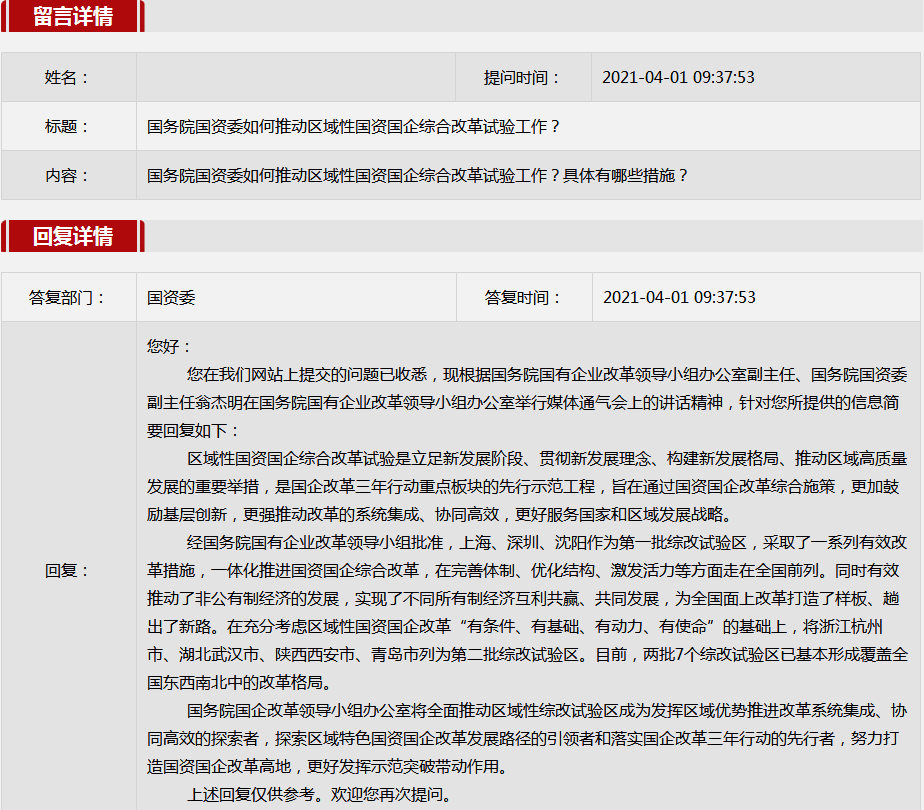Click the 回复详情 section header
The width and height of the screenshot is (924, 810).
(x=73, y=236)
